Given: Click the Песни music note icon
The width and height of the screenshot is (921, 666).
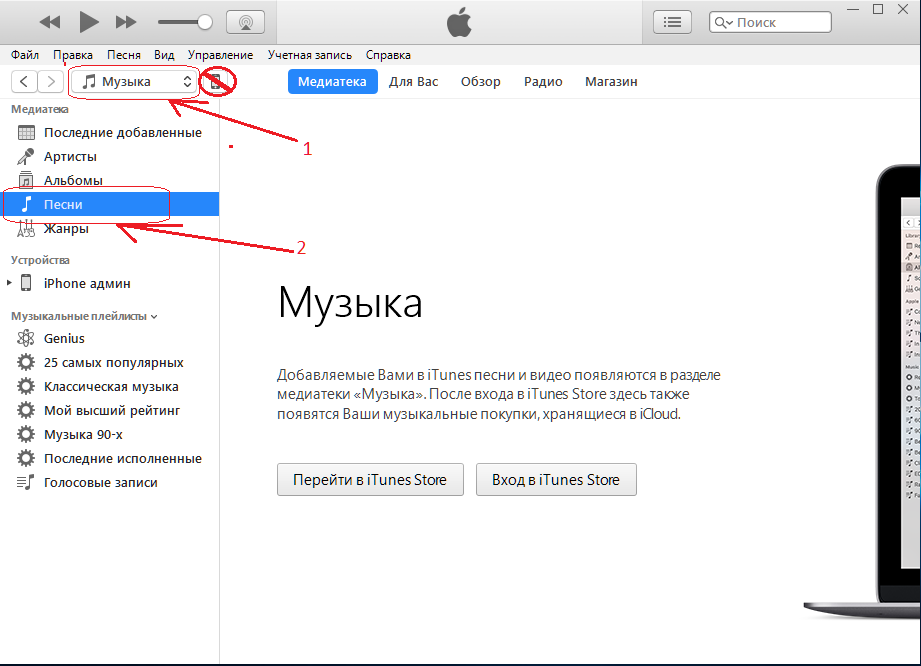Looking at the screenshot, I should [26, 204].
